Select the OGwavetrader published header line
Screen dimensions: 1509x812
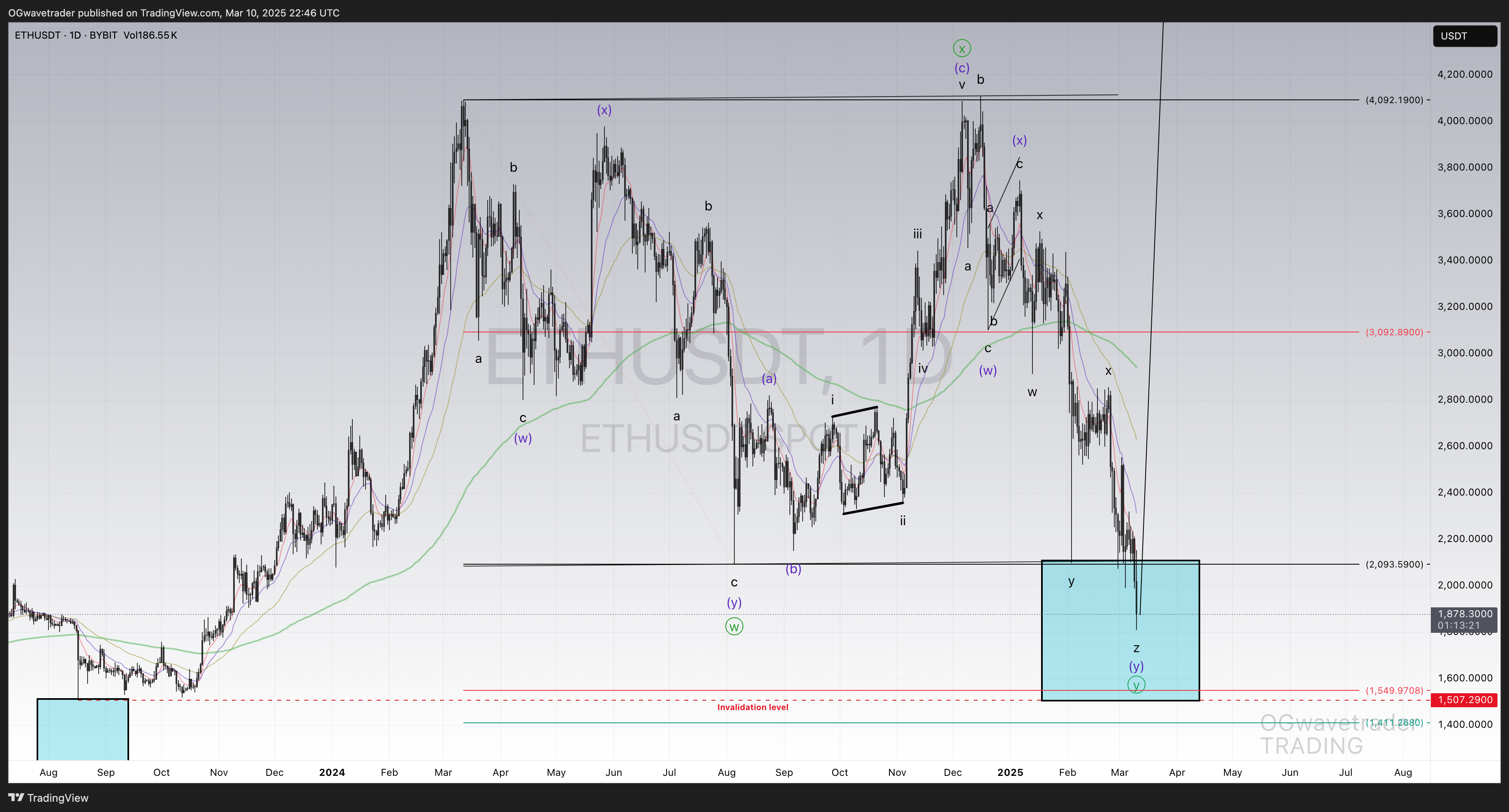tap(174, 12)
